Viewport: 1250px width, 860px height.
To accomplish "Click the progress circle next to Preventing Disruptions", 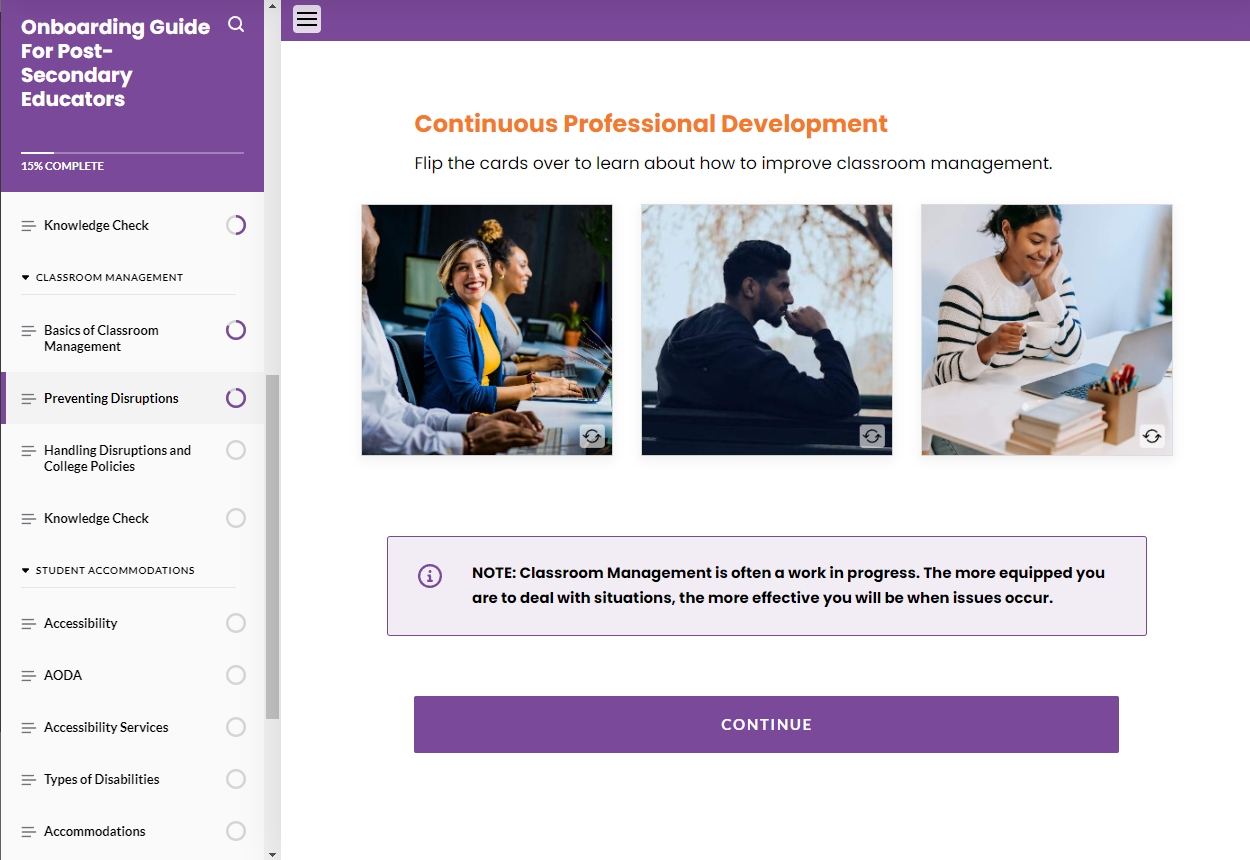I will click(235, 397).
